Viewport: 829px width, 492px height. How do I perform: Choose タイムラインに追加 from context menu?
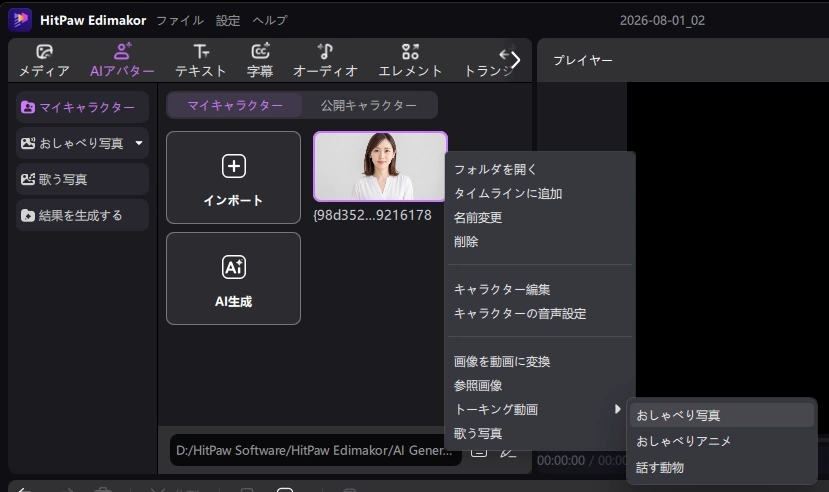click(540, 193)
